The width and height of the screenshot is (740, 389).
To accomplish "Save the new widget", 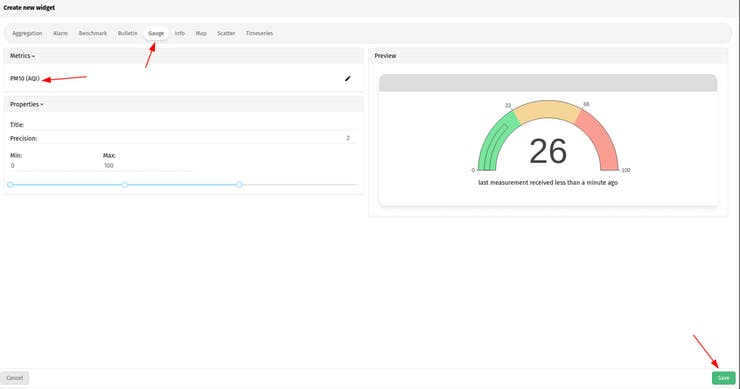I will pos(723,378).
